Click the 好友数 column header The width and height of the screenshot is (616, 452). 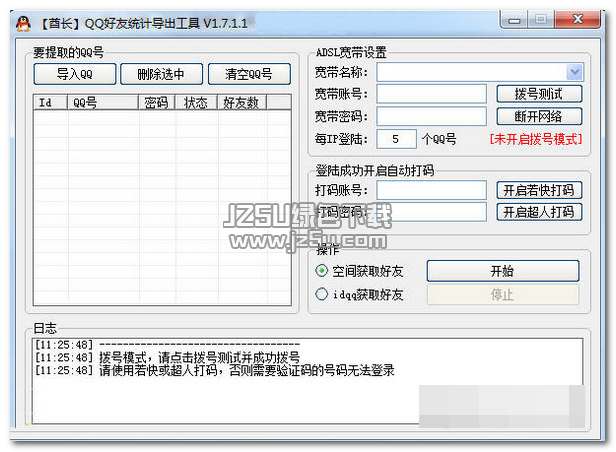[242, 102]
